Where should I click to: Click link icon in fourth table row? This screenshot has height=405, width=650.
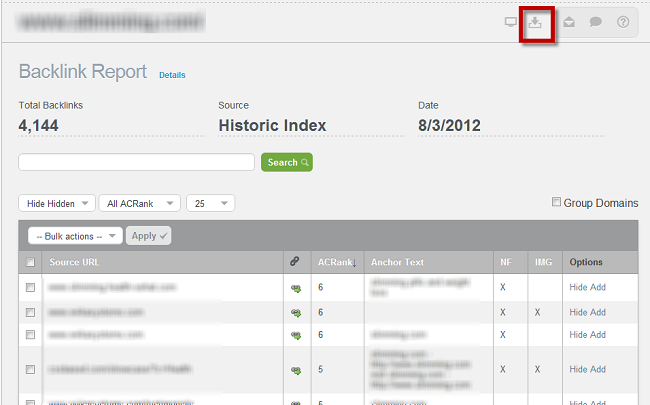tap(296, 370)
